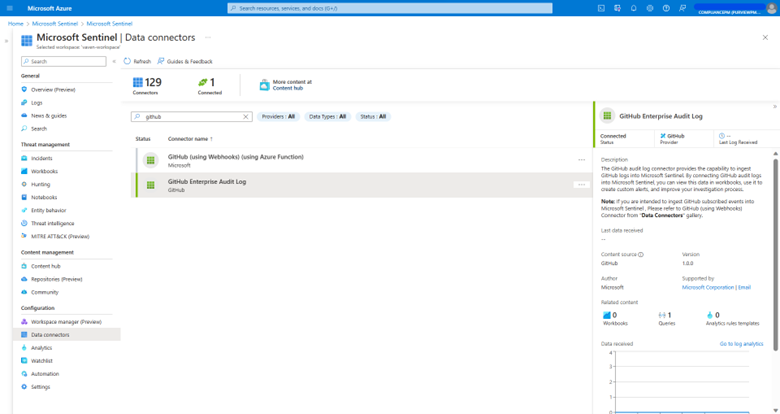This screenshot has height=414, width=780.
Task: Click the Community sidebar icon
Action: point(24,292)
